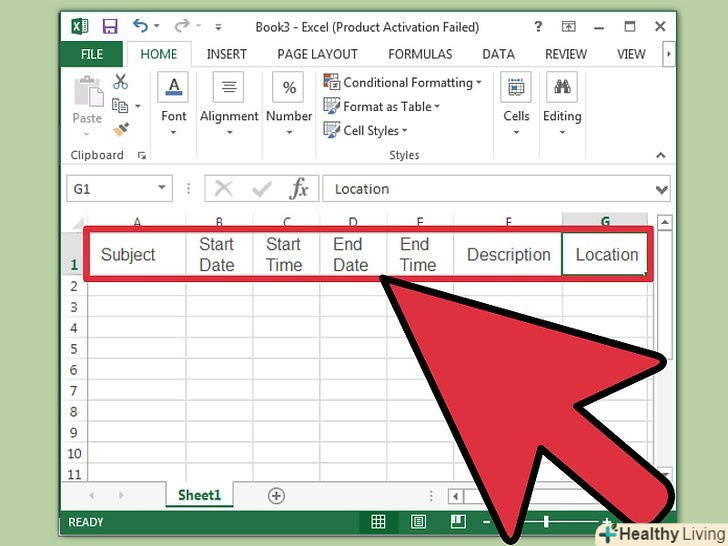This screenshot has width=728, height=546.
Task: Open the Clipboard dialog launcher
Action: coord(142,156)
